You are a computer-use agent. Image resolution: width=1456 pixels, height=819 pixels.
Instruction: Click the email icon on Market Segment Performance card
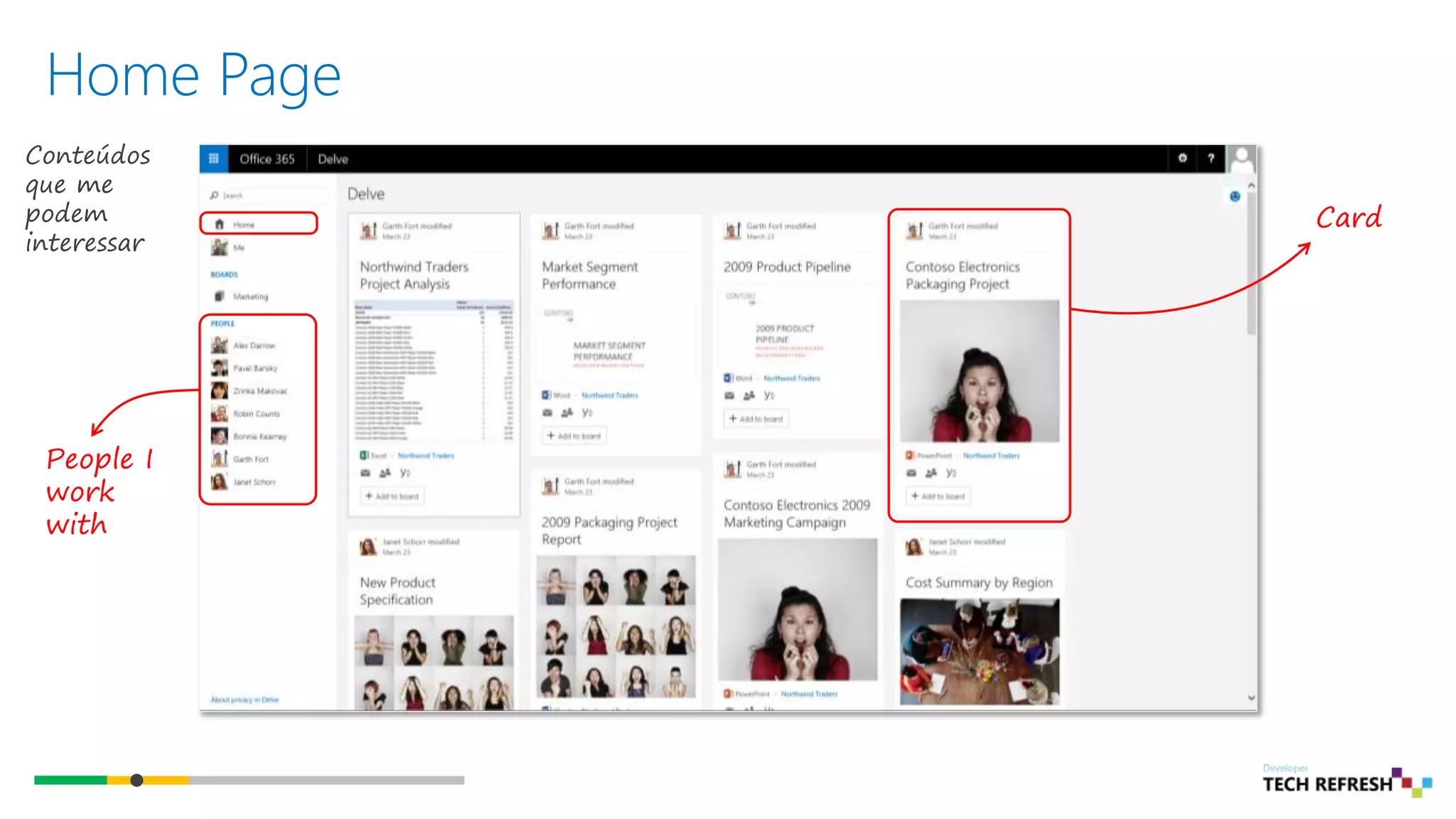tap(547, 412)
